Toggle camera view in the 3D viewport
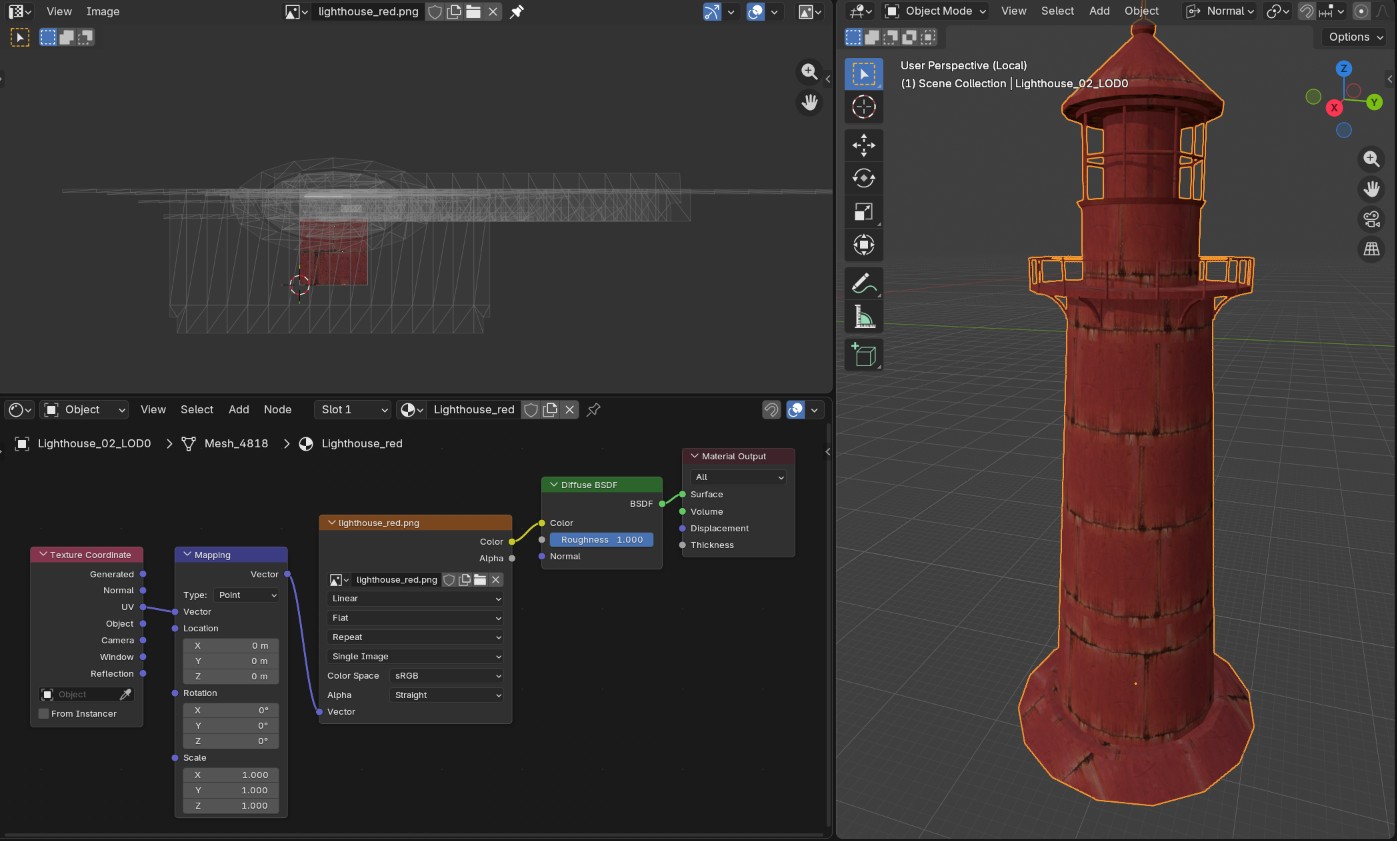 click(1371, 219)
